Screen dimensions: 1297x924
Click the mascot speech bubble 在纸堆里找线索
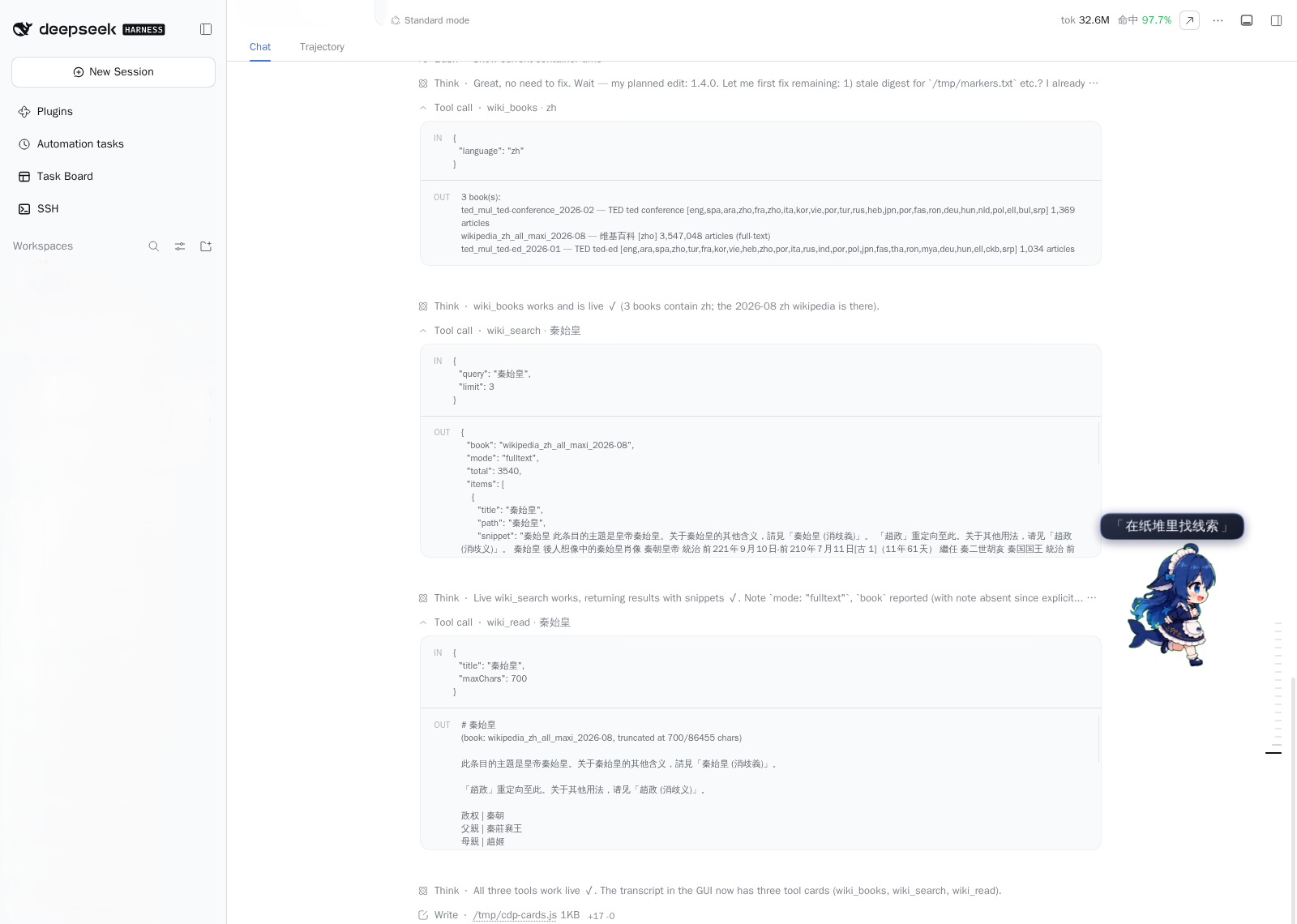pos(1172,527)
